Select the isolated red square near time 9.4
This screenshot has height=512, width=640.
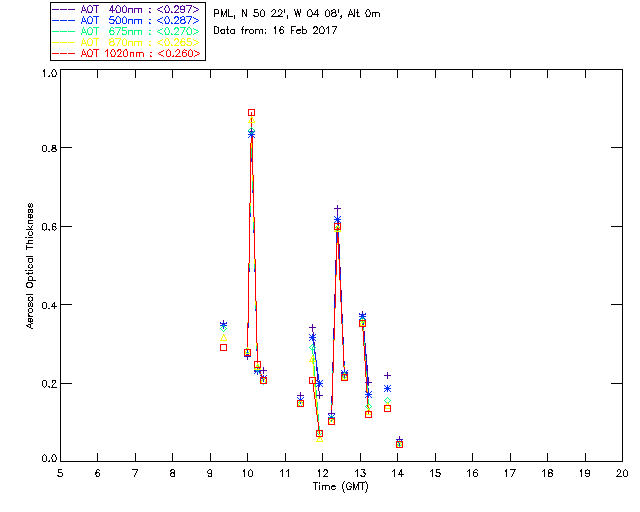click(223, 347)
